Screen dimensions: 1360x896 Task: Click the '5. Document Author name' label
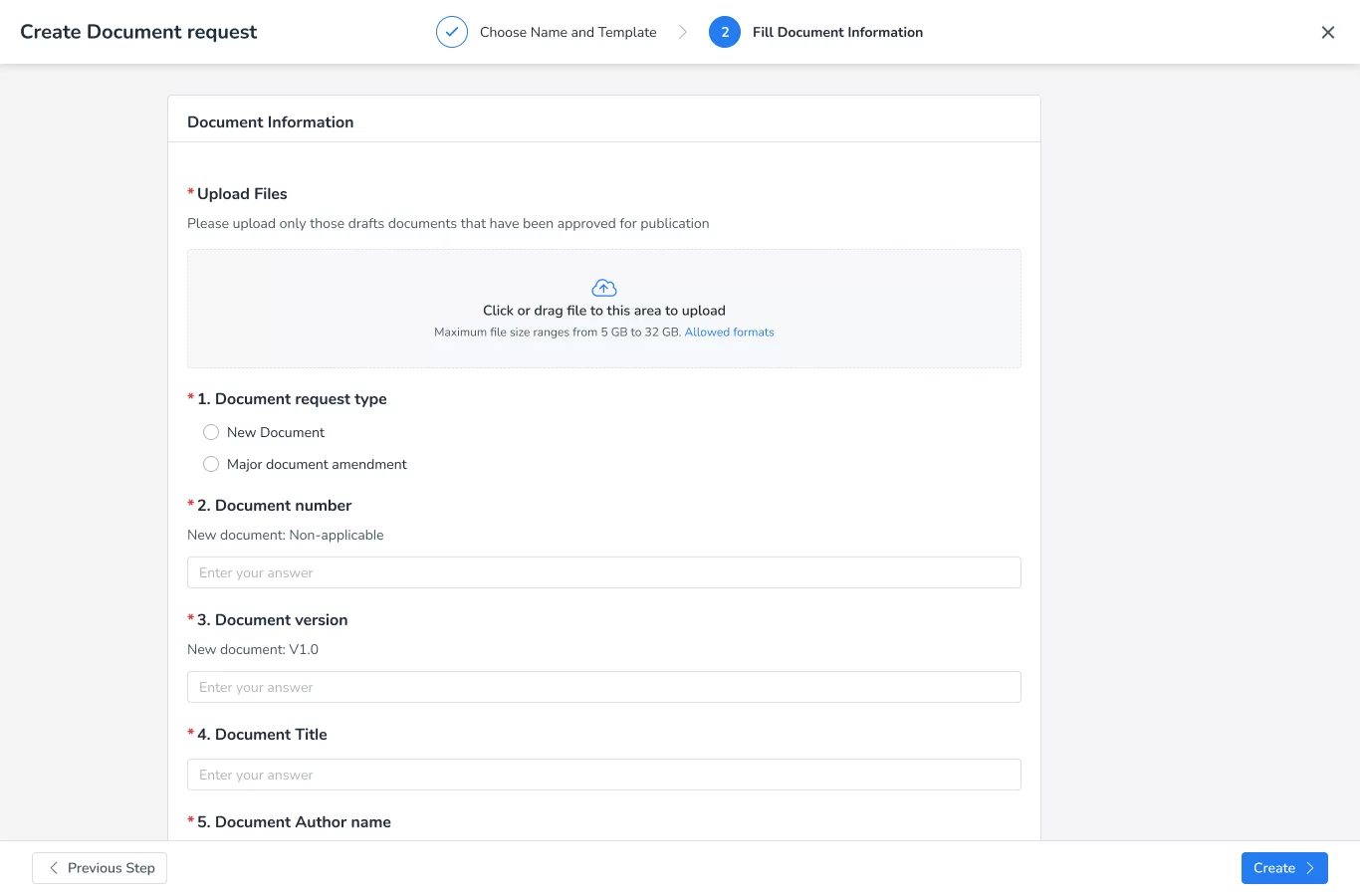point(294,822)
